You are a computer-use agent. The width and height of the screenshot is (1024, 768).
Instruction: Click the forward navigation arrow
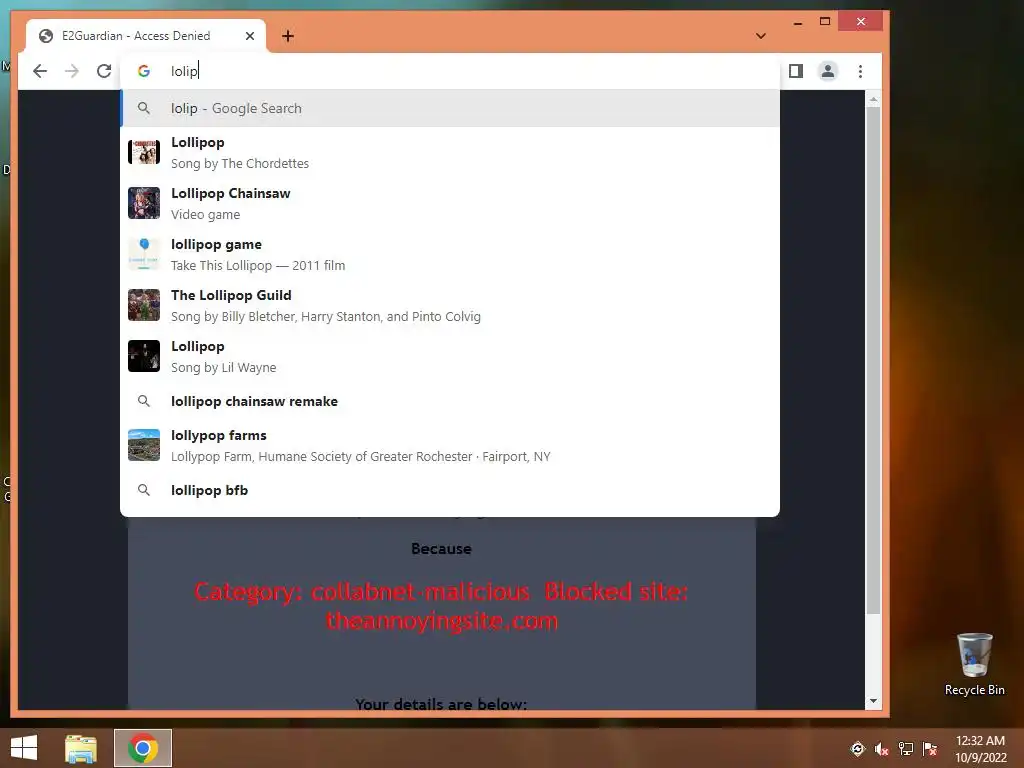72,71
